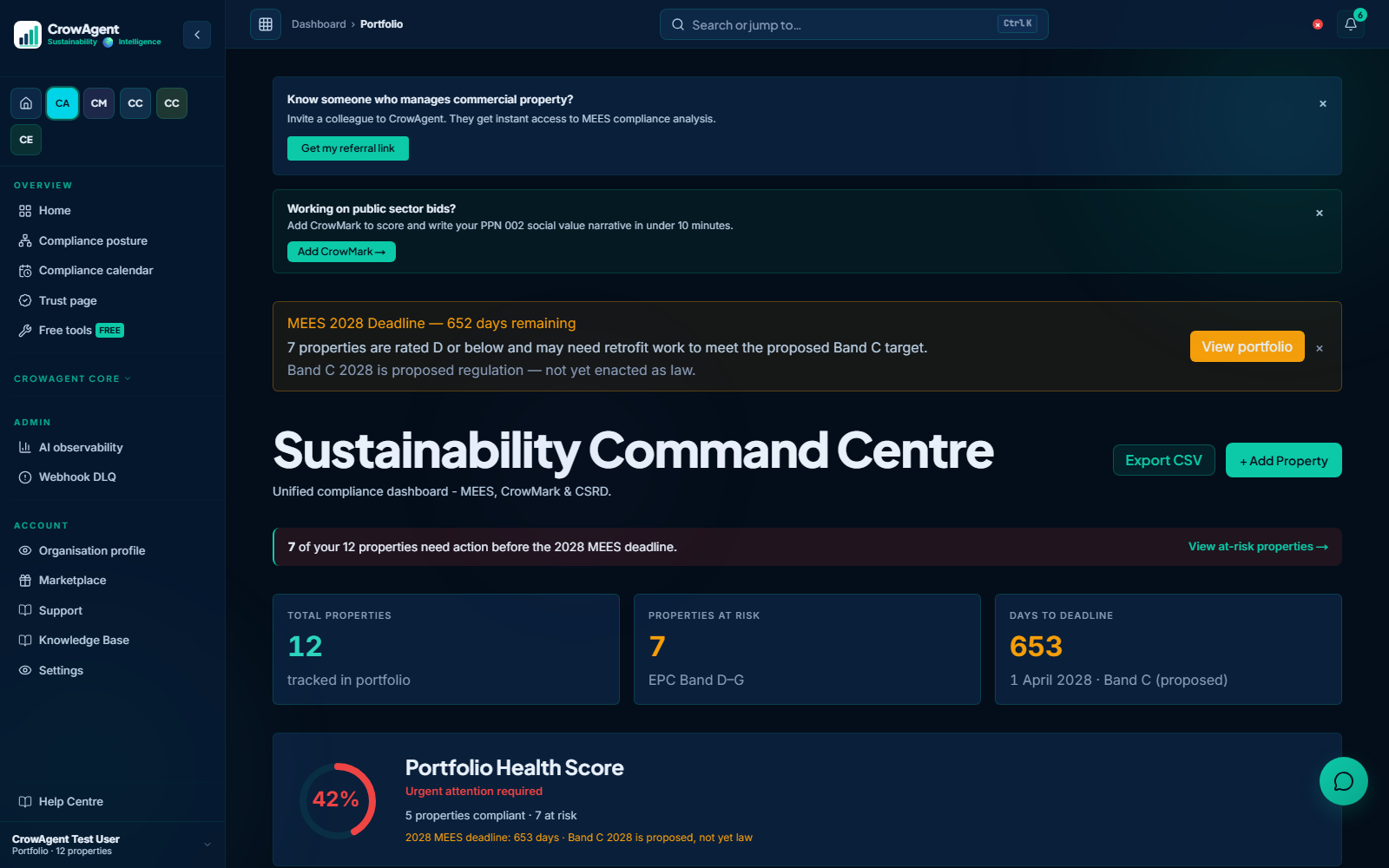Image resolution: width=1389 pixels, height=868 pixels.
Task: Click the Add CrowMark button
Action: click(341, 252)
